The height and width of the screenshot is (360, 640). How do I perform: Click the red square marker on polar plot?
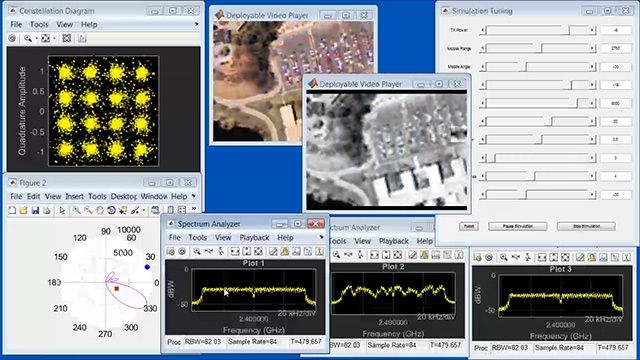tap(117, 289)
